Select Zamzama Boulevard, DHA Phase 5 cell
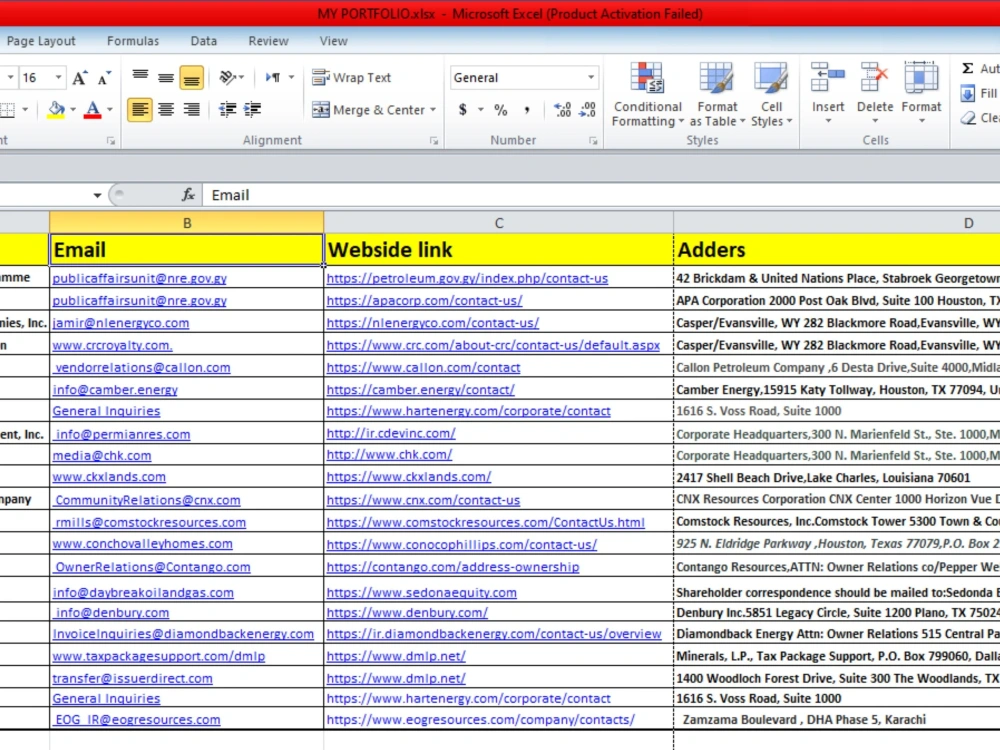The image size is (1000, 750). [x=837, y=719]
